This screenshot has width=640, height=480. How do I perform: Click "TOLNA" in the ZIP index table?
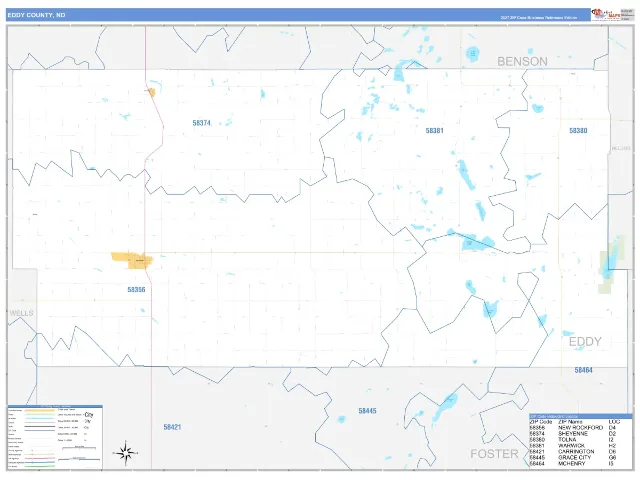coord(567,440)
